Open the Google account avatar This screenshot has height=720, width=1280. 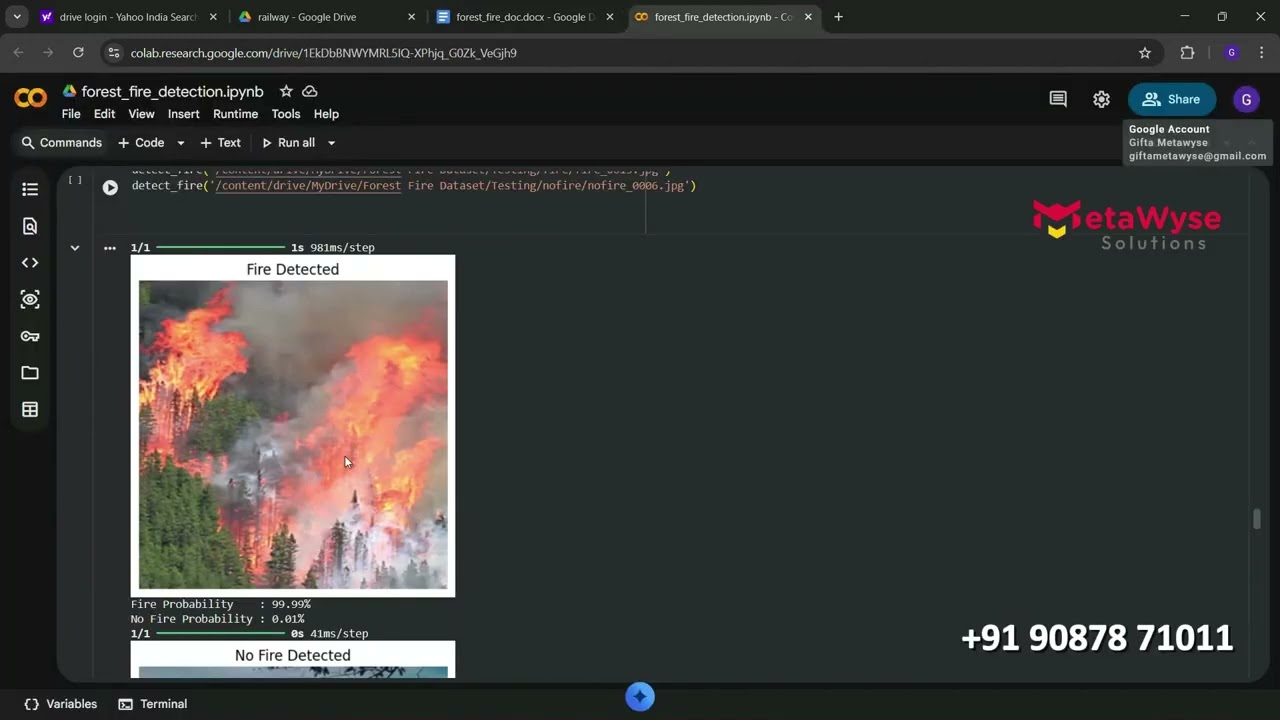(x=1246, y=99)
